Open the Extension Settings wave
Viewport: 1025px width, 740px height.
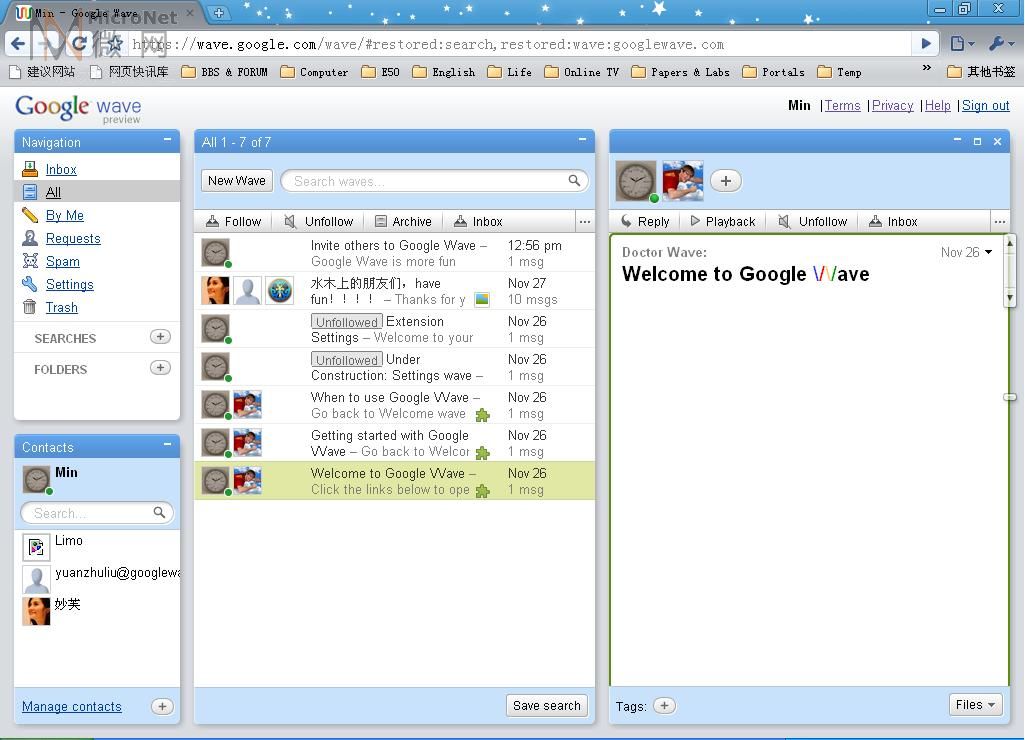click(395, 329)
